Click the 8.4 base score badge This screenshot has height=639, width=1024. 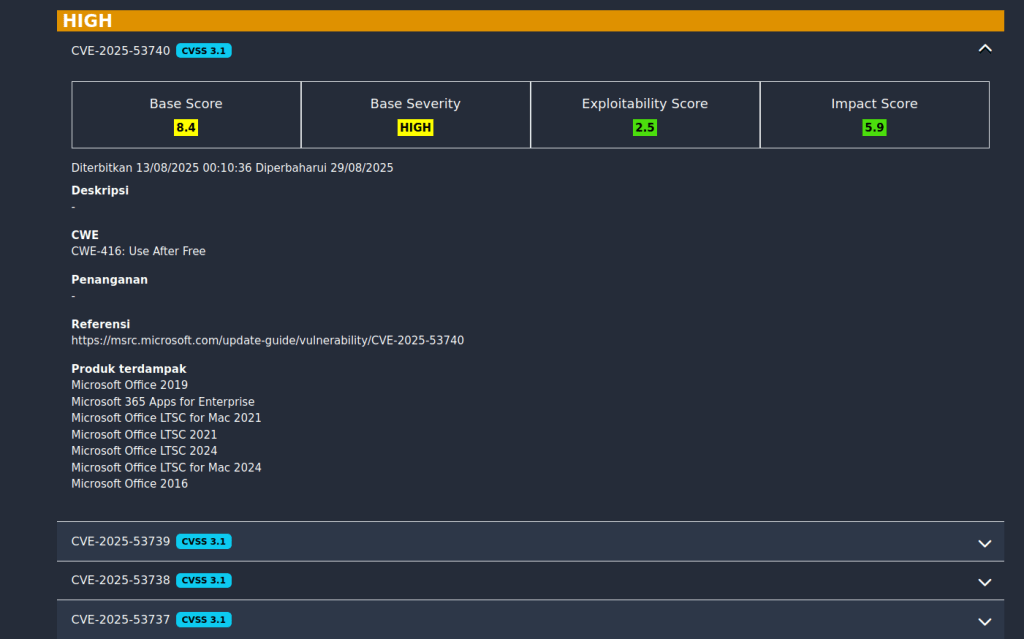coord(186,127)
